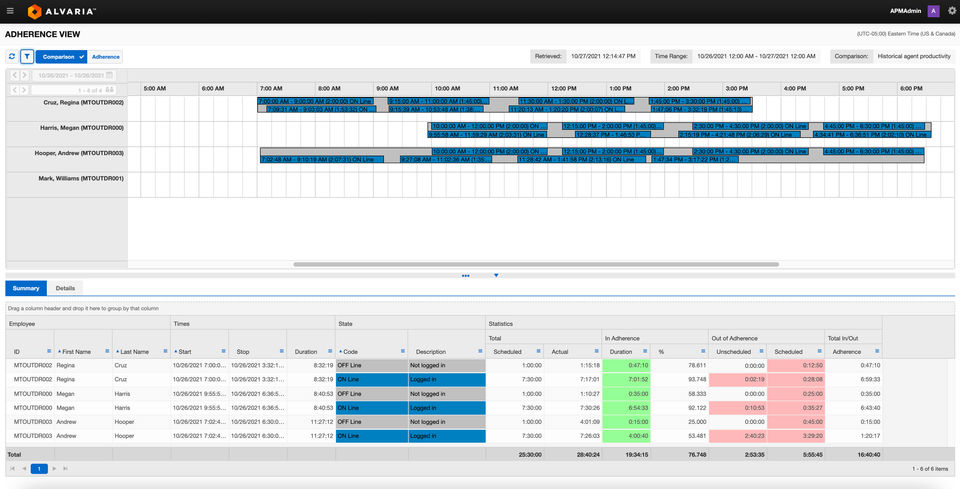The width and height of the screenshot is (960, 489).
Task: Go to next date range arrow
Action: [x=24, y=75]
